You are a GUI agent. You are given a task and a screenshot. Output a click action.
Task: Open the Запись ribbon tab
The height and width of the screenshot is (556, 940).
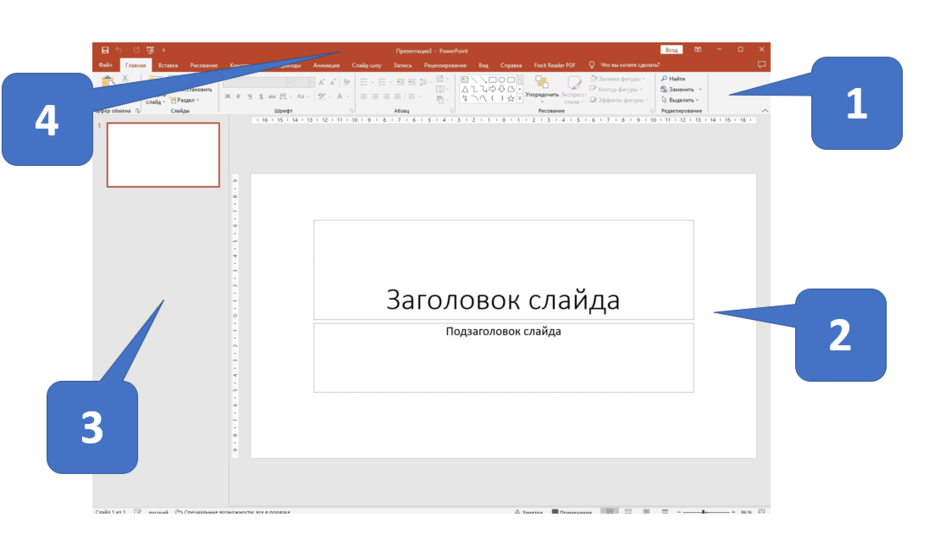402,65
